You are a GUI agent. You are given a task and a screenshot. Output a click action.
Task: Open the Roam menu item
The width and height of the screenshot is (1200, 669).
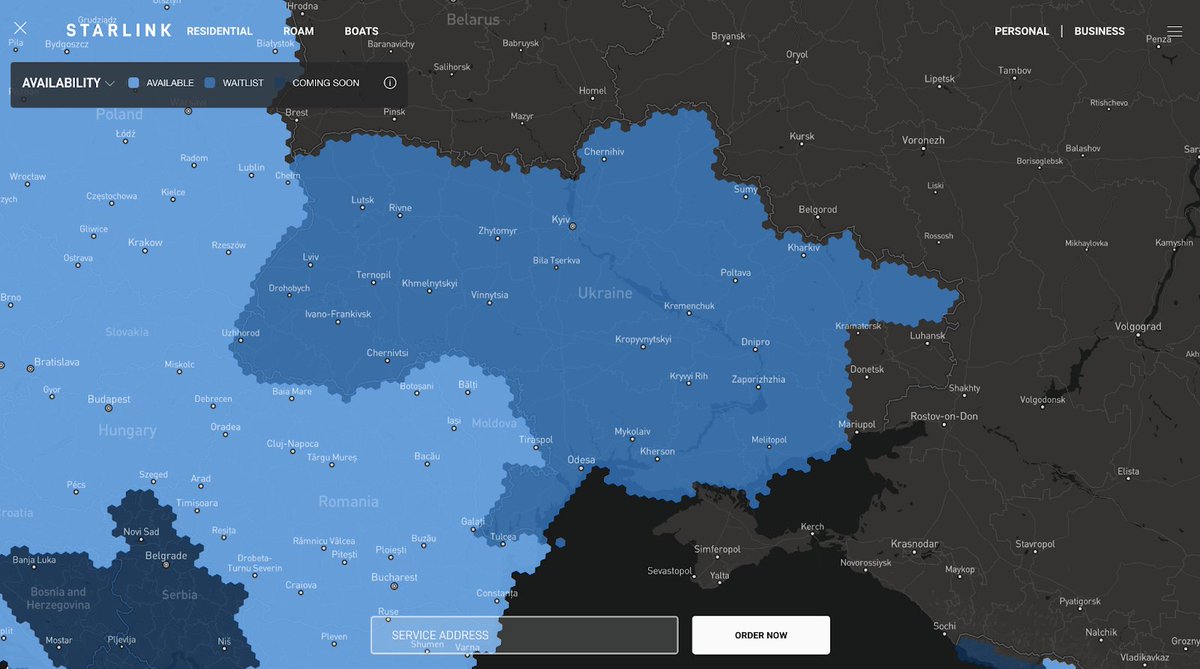click(298, 31)
